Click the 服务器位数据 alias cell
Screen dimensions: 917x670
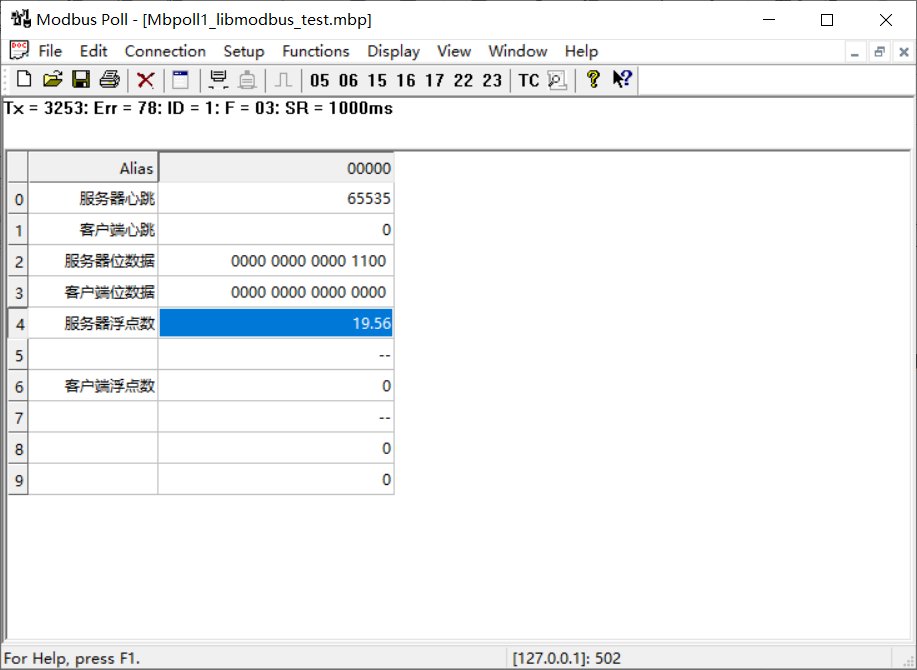(94, 261)
